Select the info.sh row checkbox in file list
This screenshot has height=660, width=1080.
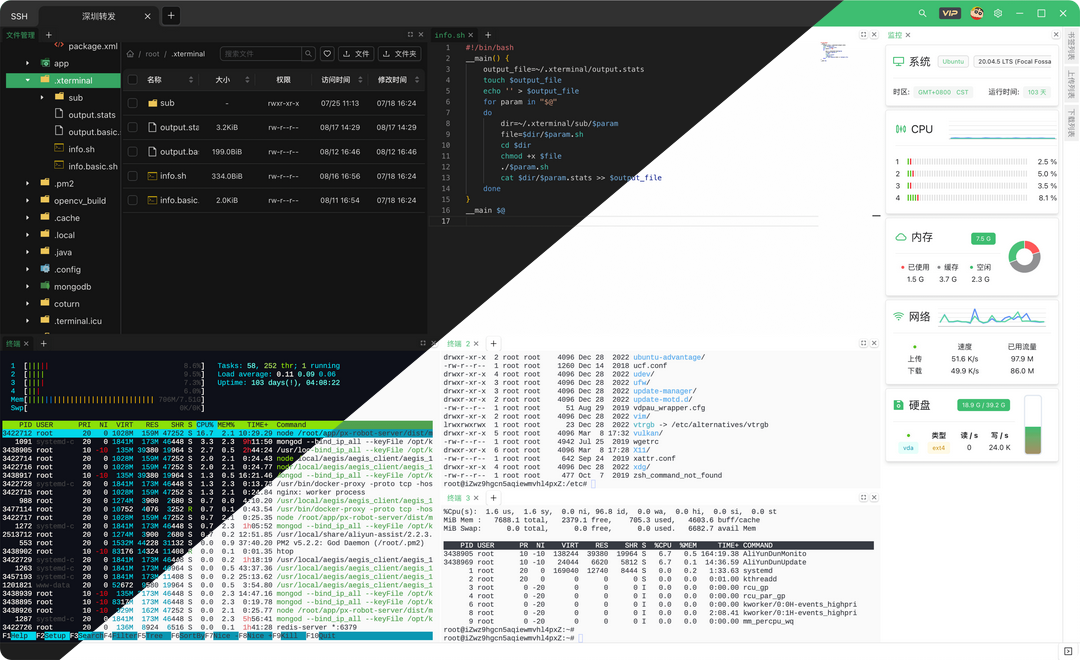point(133,176)
